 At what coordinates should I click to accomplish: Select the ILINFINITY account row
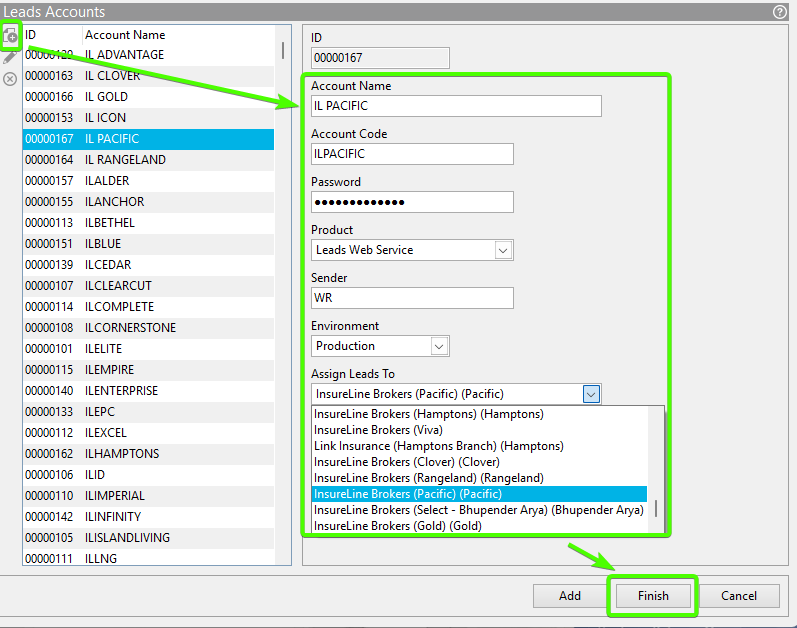(x=148, y=517)
